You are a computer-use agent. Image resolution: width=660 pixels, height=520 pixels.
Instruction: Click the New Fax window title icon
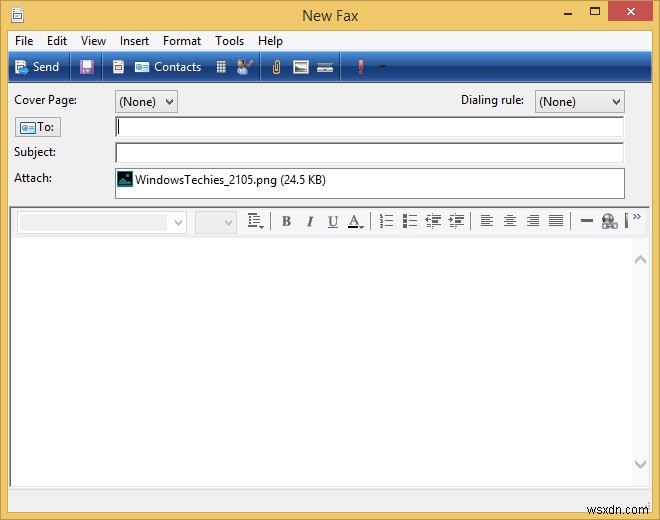pos(17,15)
